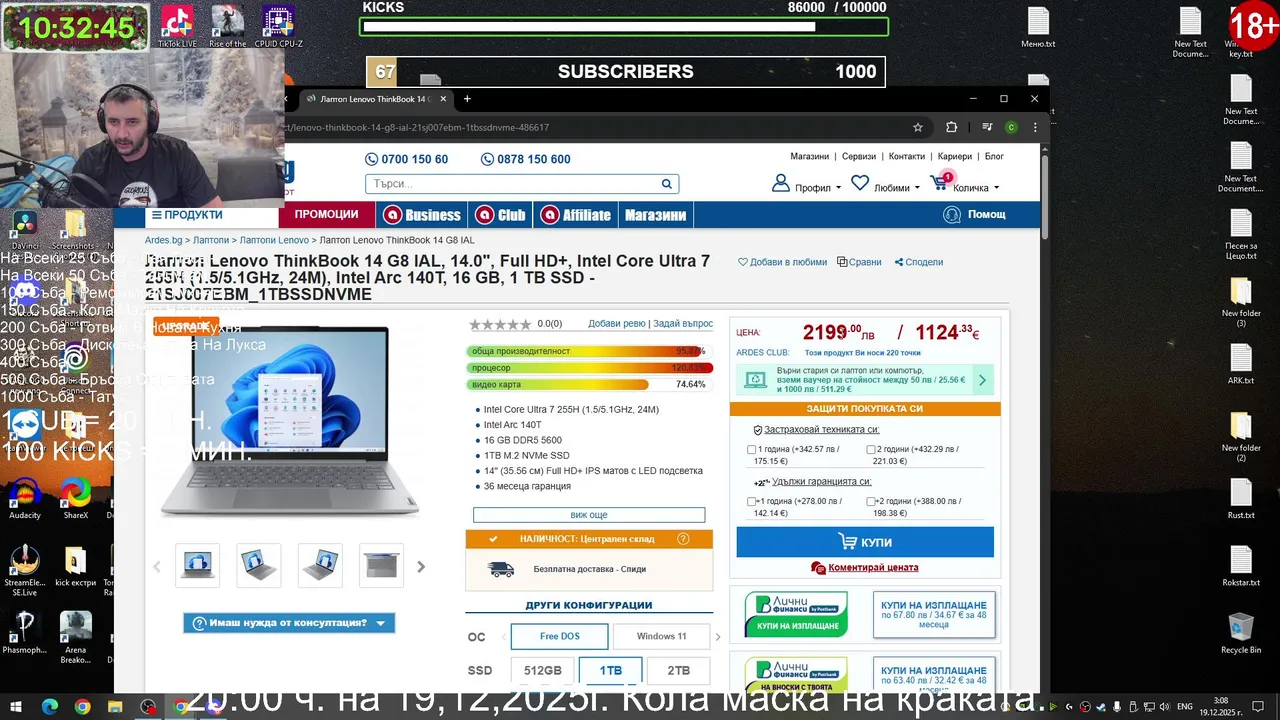The height and width of the screenshot is (720, 1280).
Task: Bookmark this page with the star icon
Action: (x=917, y=127)
